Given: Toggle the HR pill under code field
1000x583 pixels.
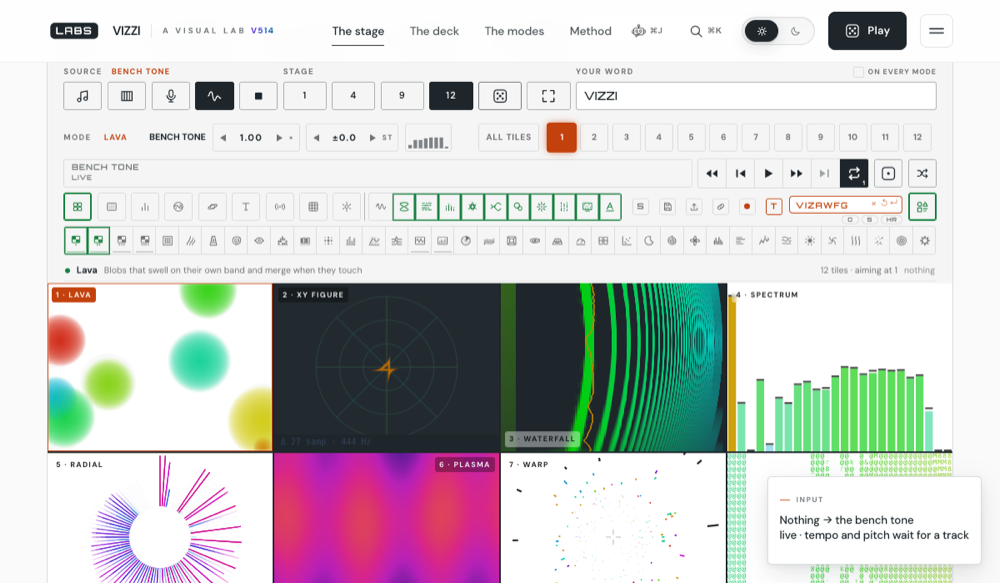Looking at the screenshot, I should click(891, 219).
